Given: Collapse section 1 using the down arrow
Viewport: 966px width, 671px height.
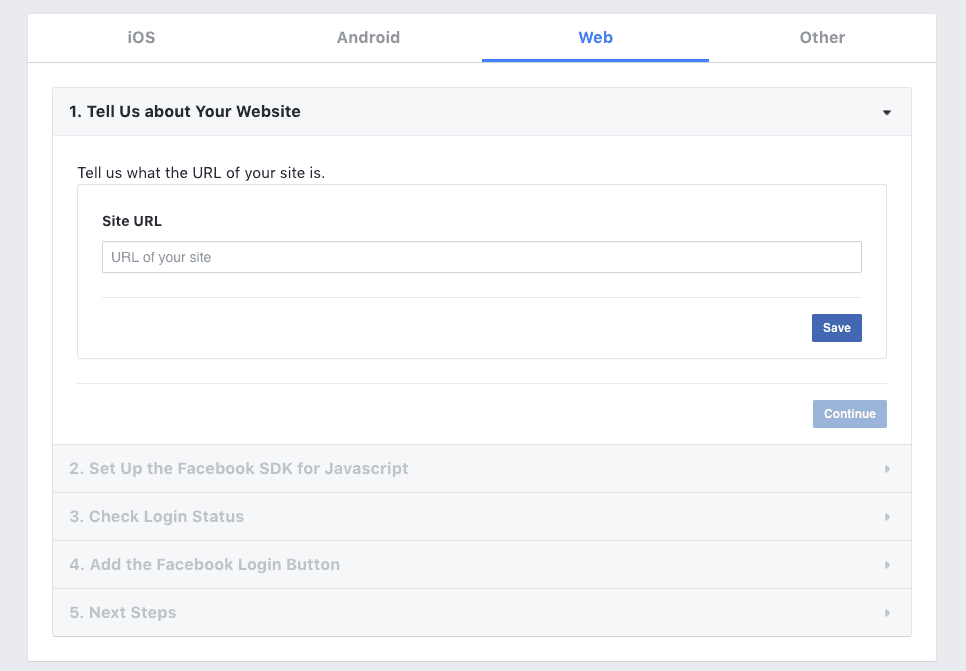Looking at the screenshot, I should (x=887, y=112).
